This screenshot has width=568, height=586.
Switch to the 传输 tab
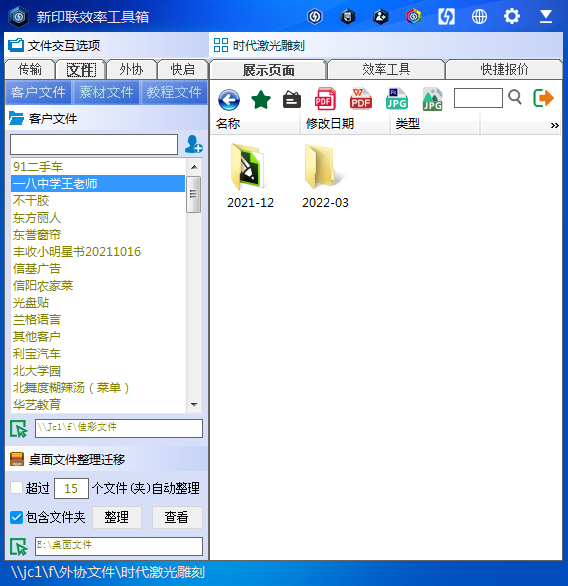coord(30,70)
